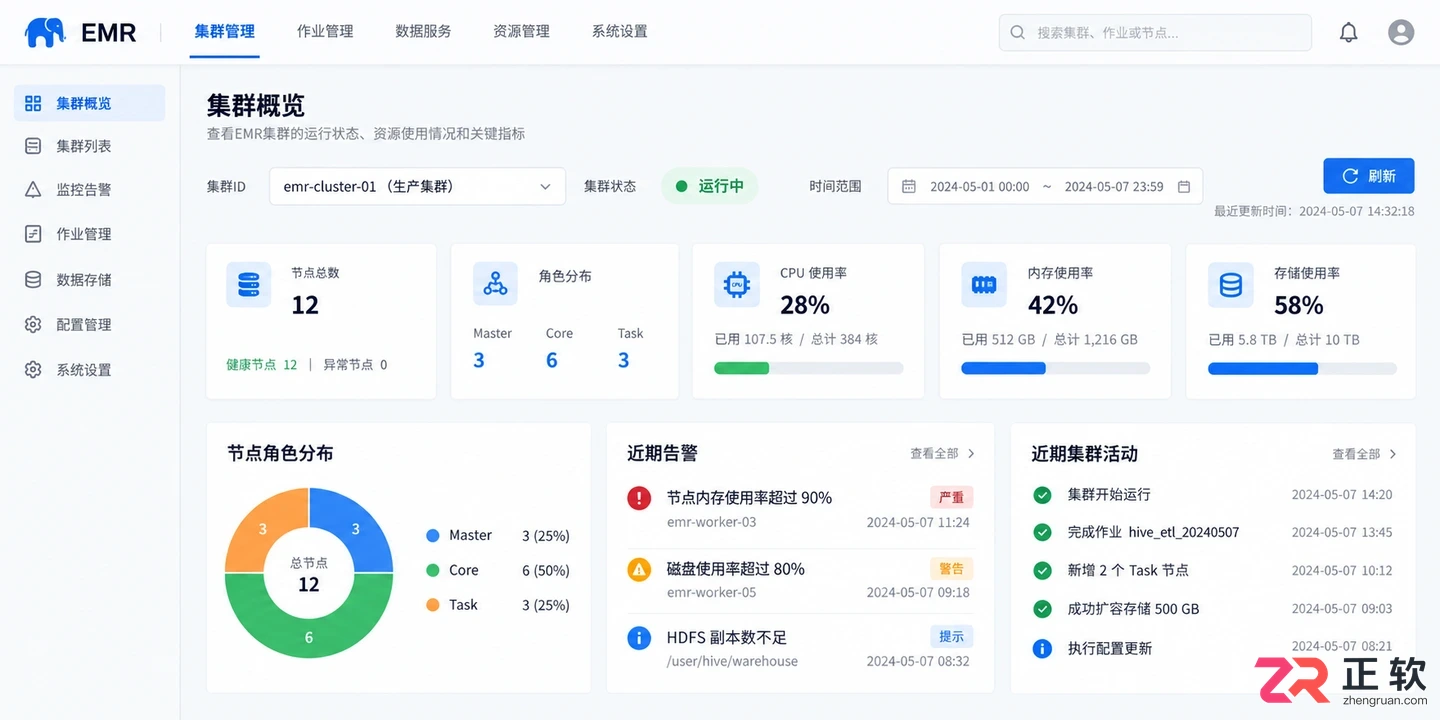Open the 系统设置 top navigation tab
The image size is (1440, 720).
point(619,32)
